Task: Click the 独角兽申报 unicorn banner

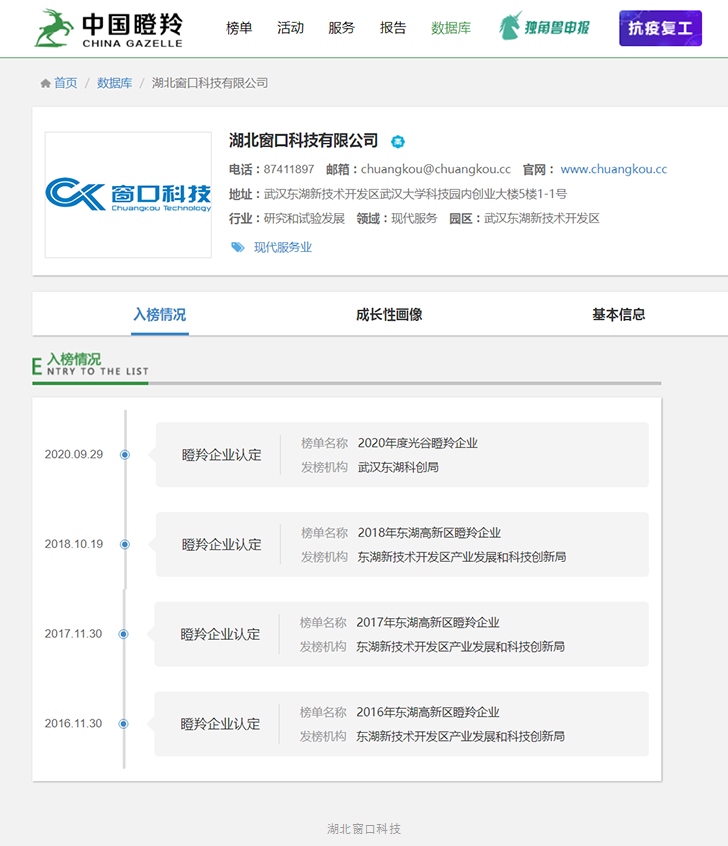Action: [544, 26]
